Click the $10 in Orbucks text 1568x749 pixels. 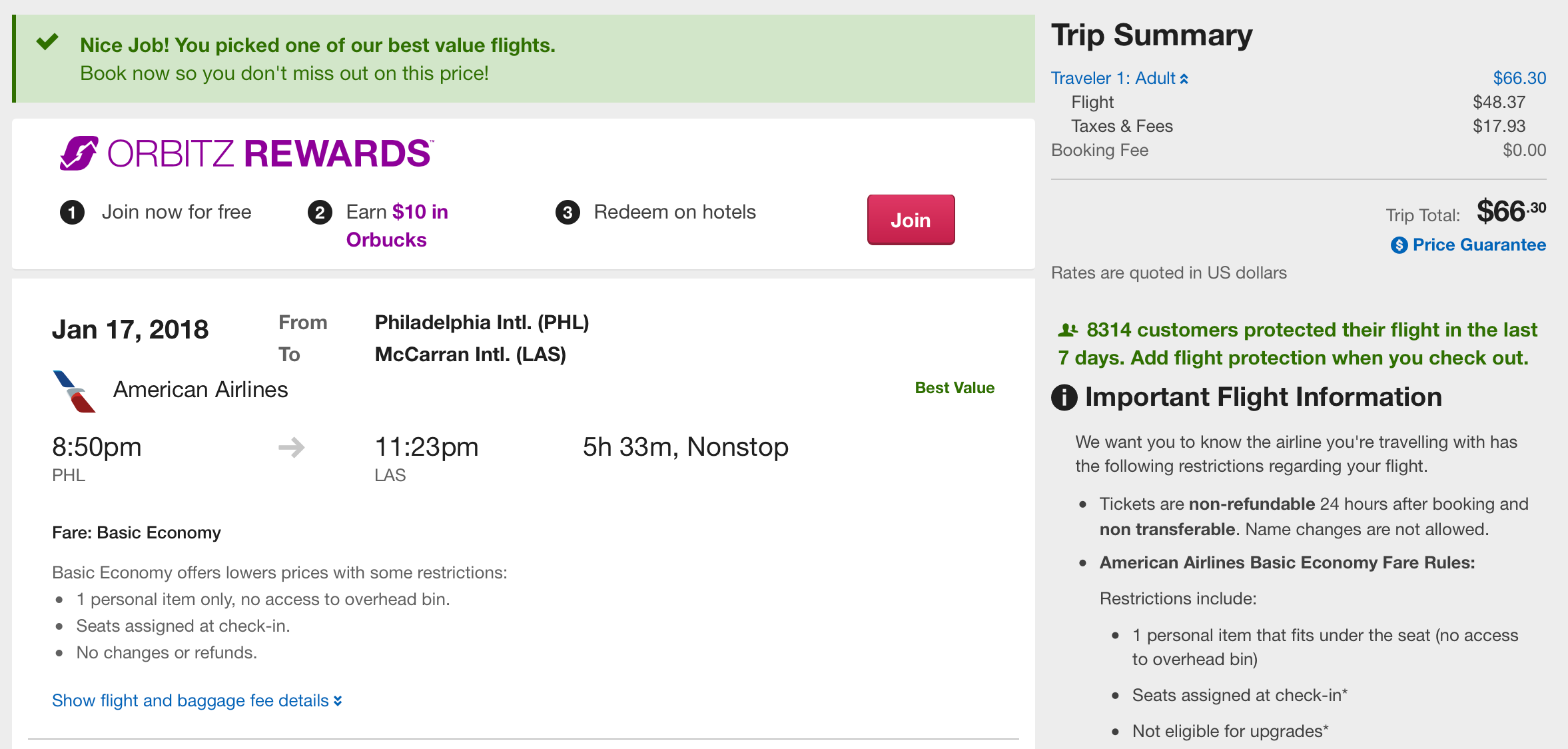[397, 226]
